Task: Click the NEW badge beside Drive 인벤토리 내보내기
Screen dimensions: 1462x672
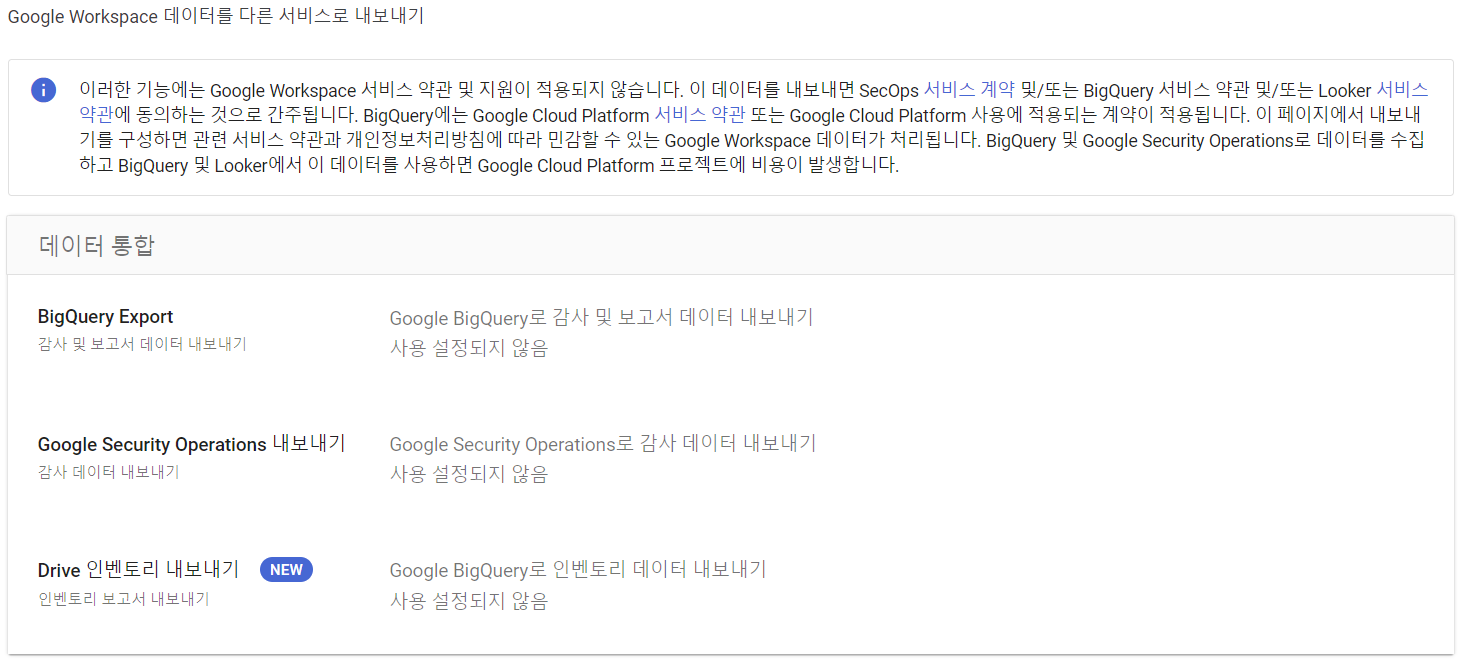Action: (286, 570)
